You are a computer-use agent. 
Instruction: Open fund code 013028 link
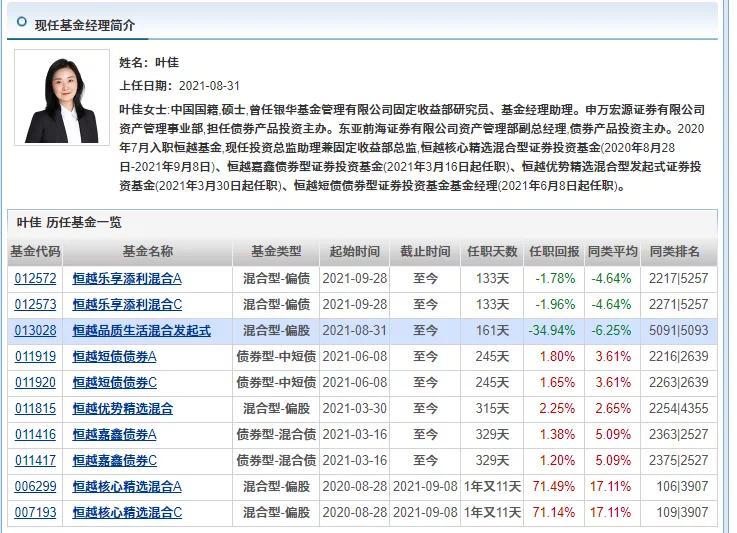tap(35, 330)
